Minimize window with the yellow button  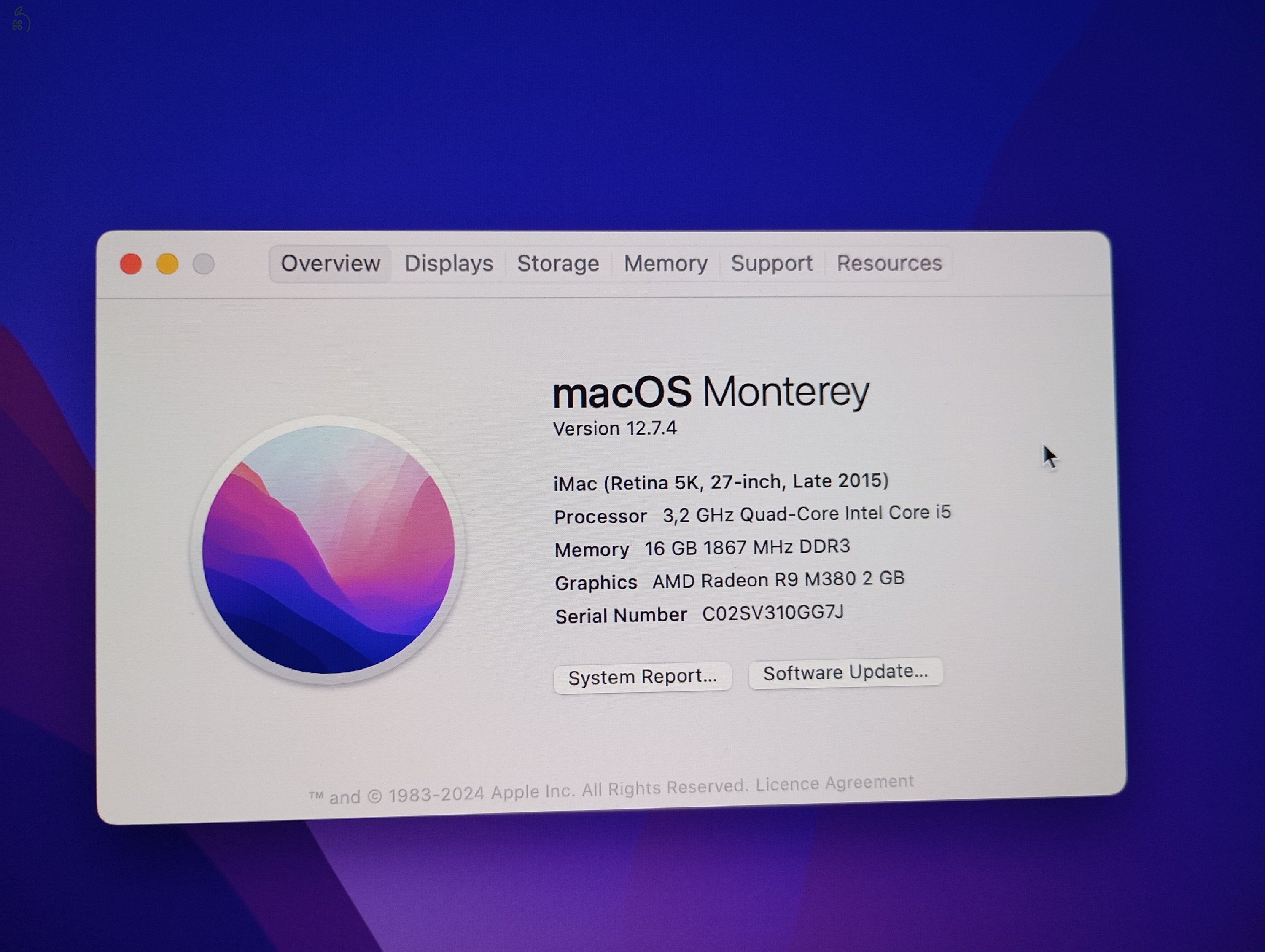167,264
